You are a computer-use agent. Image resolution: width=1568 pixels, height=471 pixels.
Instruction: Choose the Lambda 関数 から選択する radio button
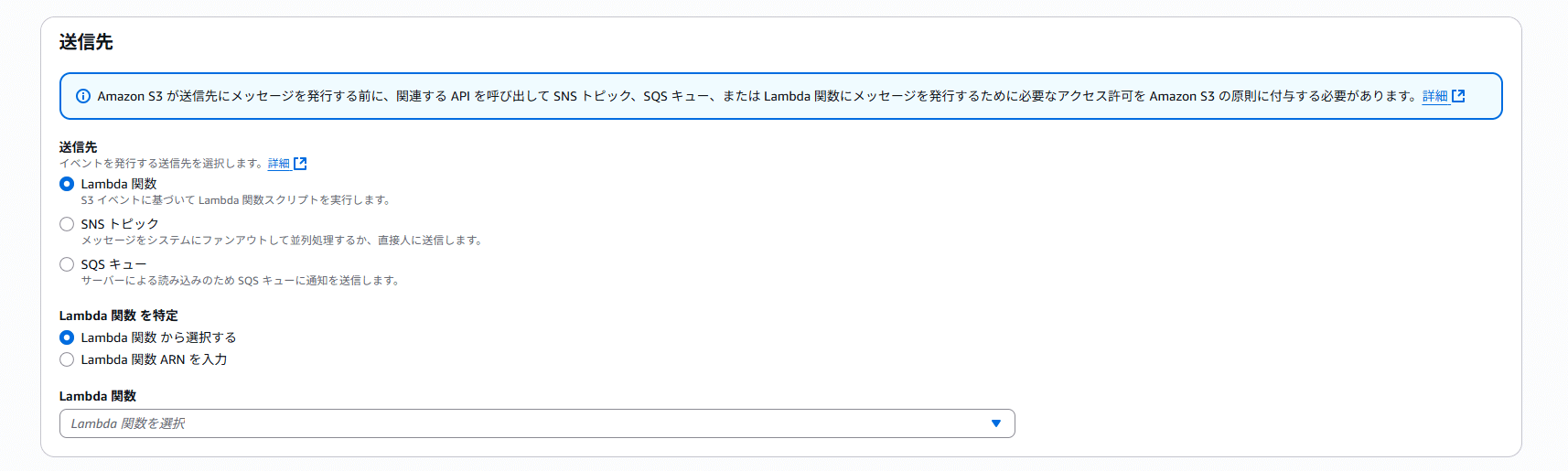[67, 337]
